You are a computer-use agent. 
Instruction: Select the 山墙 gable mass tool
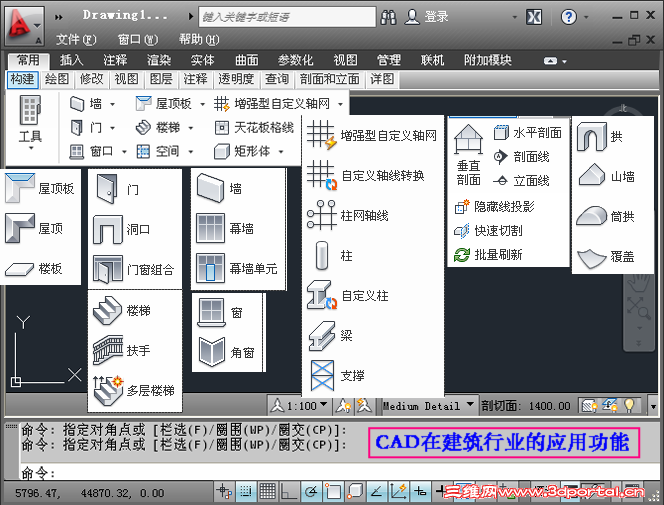click(x=606, y=176)
